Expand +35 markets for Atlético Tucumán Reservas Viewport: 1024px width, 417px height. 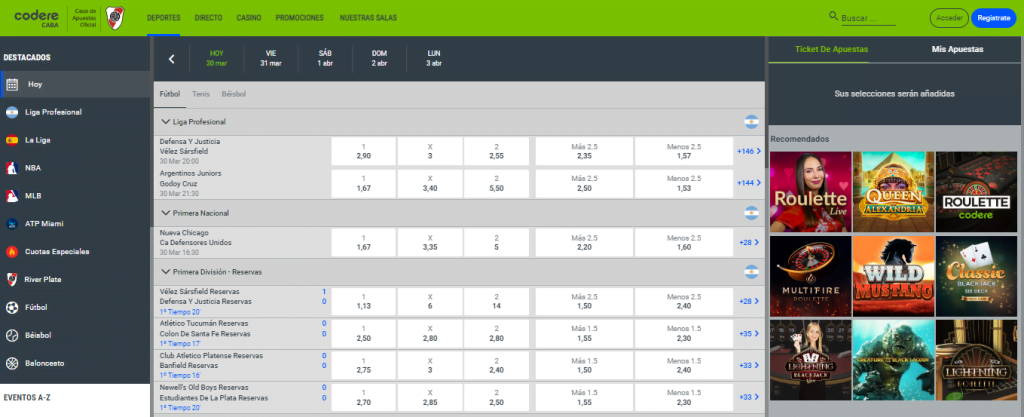pyautogui.click(x=748, y=333)
